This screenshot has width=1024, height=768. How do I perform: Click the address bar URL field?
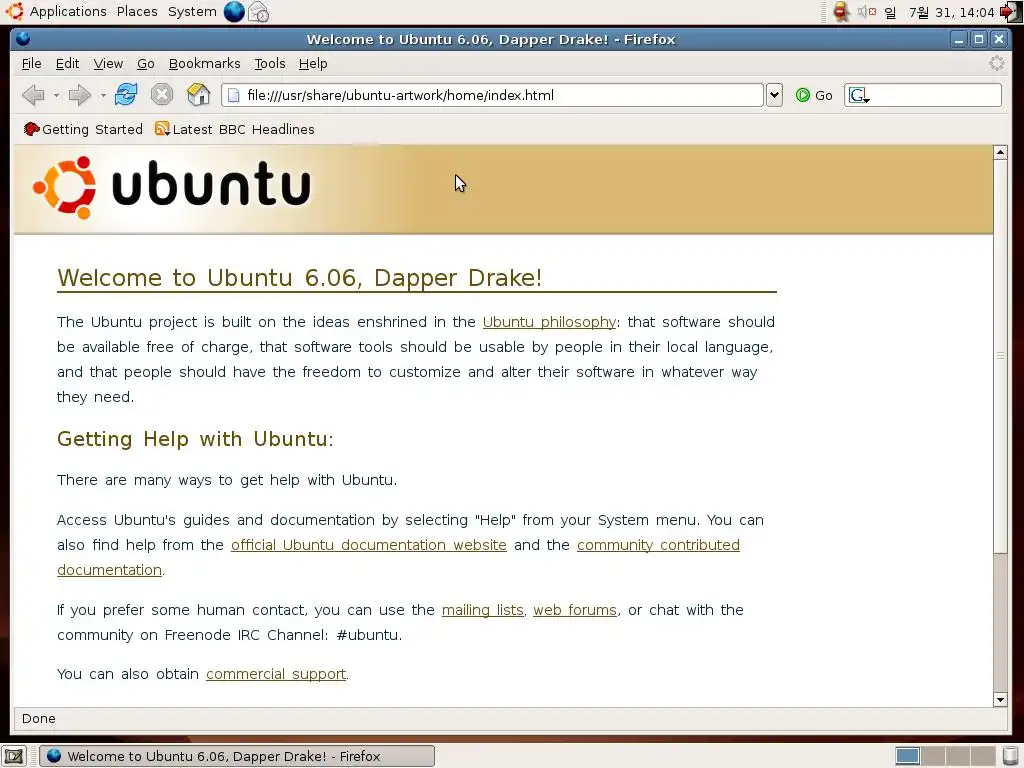click(x=492, y=95)
